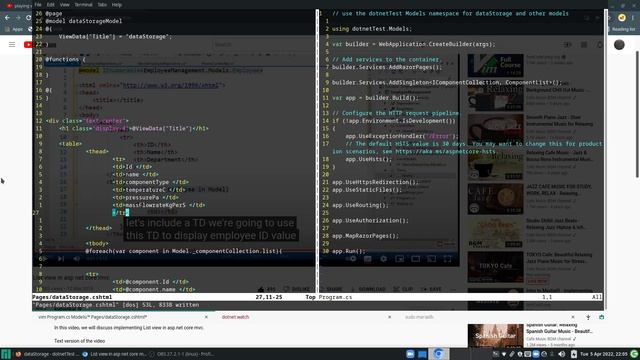Click the date and time clock on taskbar
This screenshot has height=360, width=640.
pyautogui.click(x=604, y=354)
